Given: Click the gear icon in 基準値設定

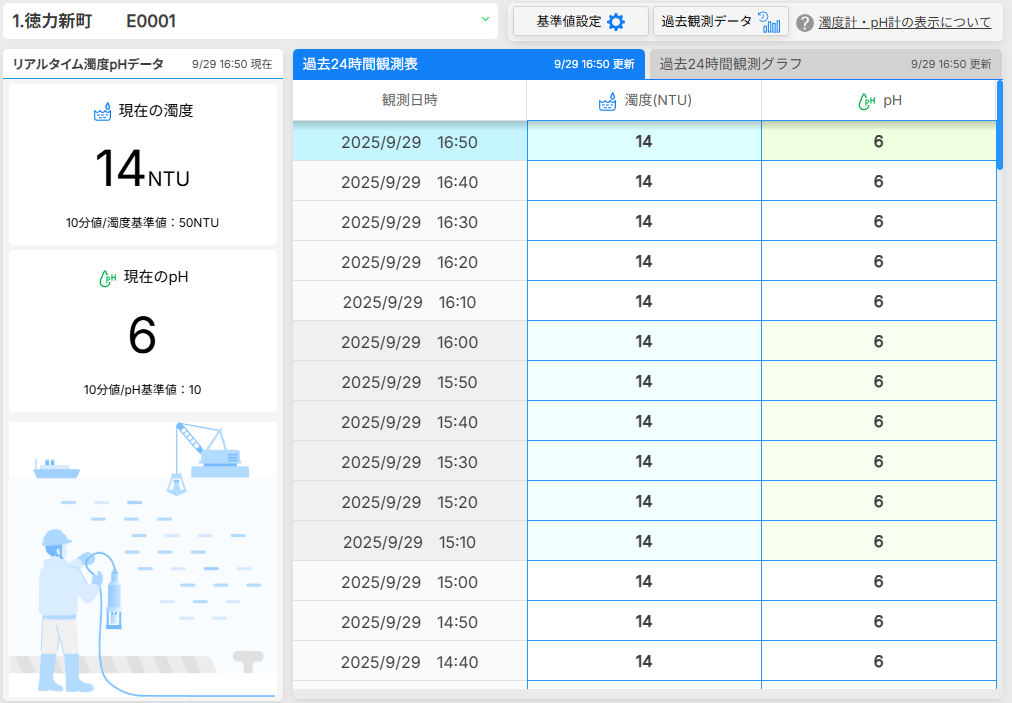Looking at the screenshot, I should point(616,22).
